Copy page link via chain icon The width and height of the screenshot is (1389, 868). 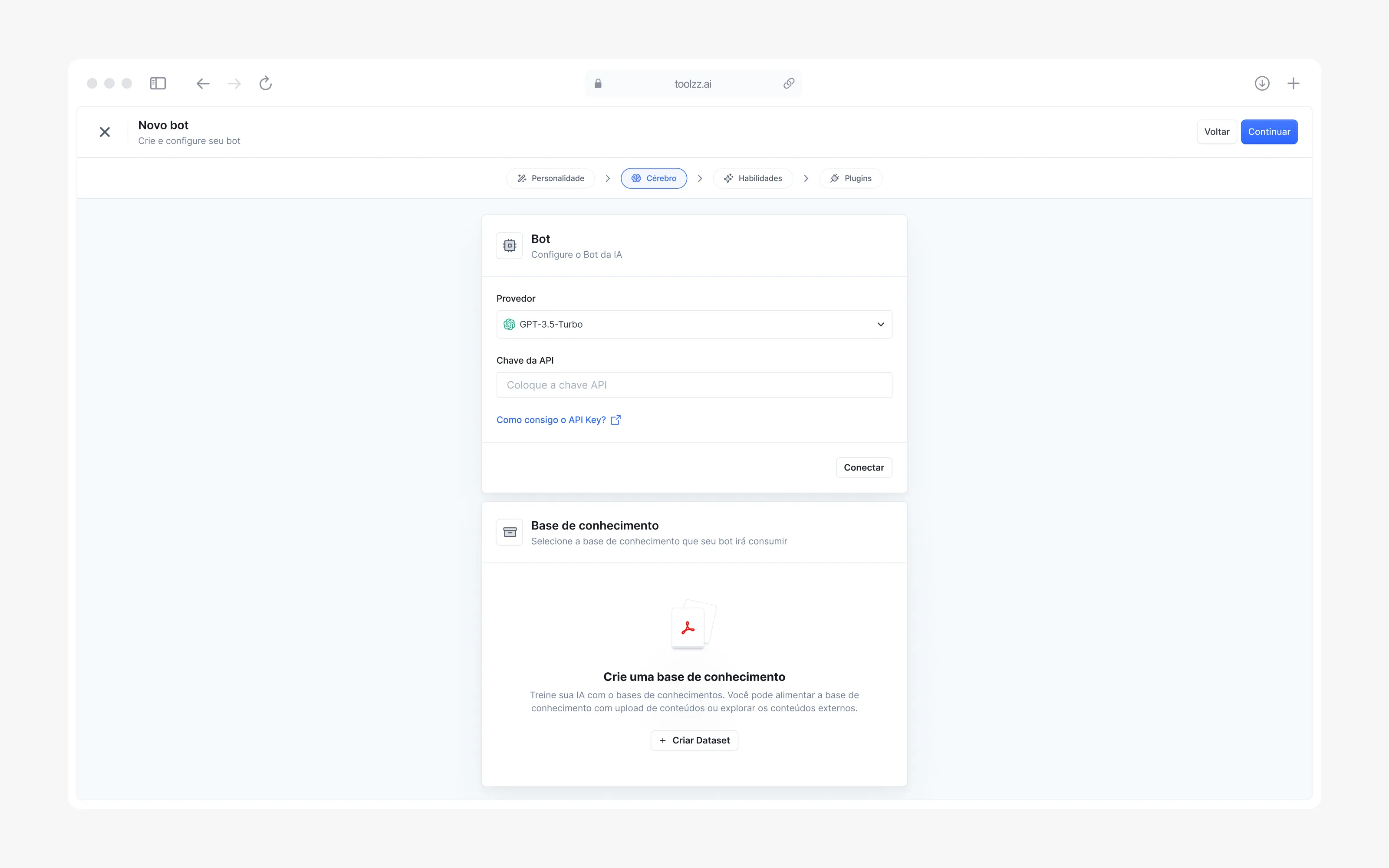tap(789, 84)
